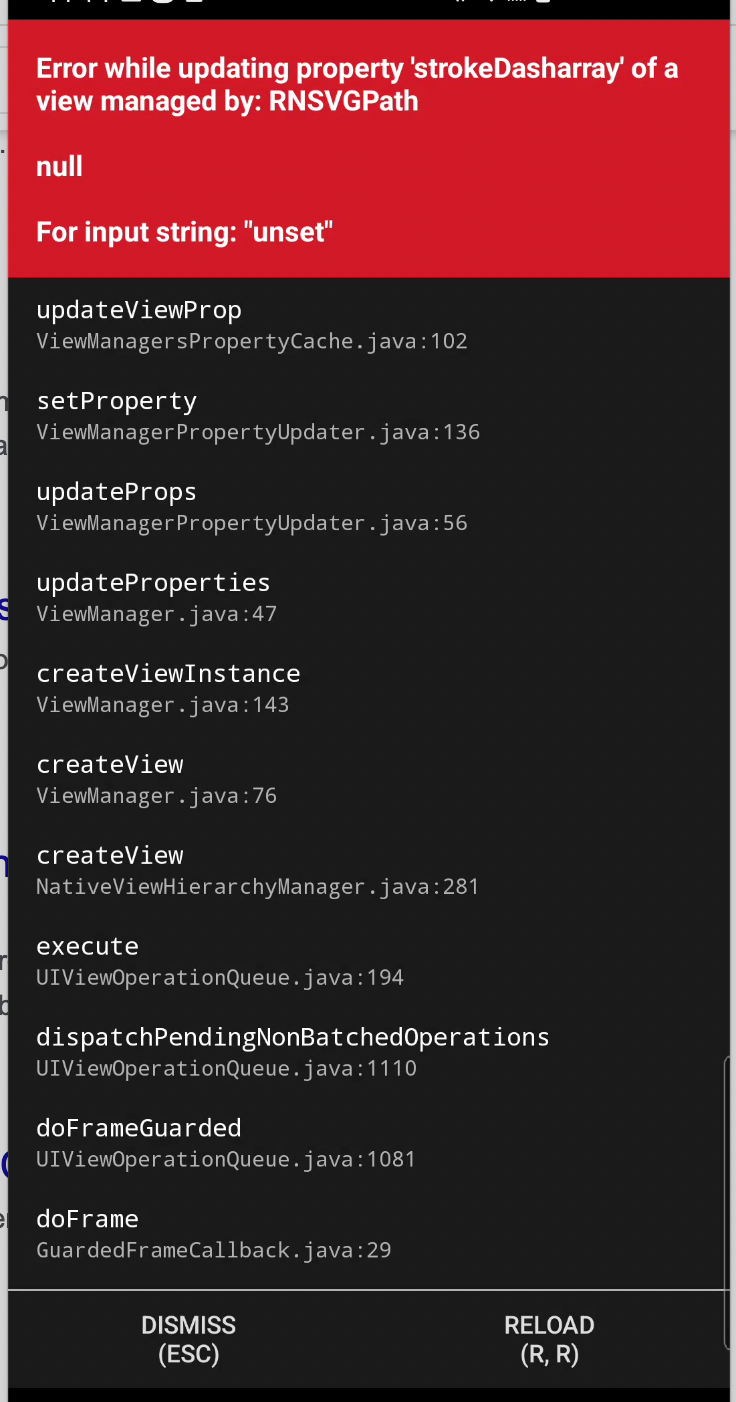Tap the red header showing input string 'unset'
This screenshot has width=736, height=1402.
click(x=184, y=231)
